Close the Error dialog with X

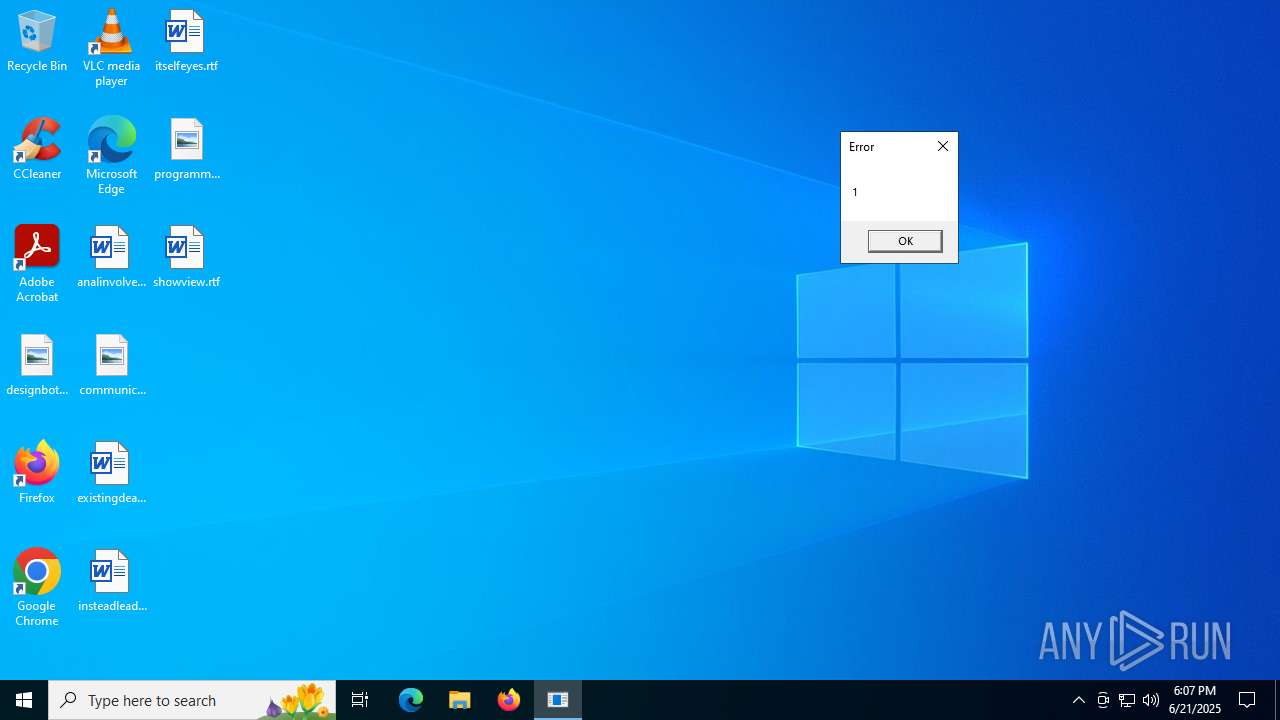pos(943,146)
